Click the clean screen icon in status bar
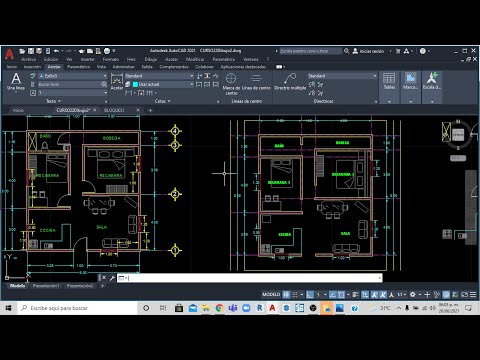 tap(464, 294)
